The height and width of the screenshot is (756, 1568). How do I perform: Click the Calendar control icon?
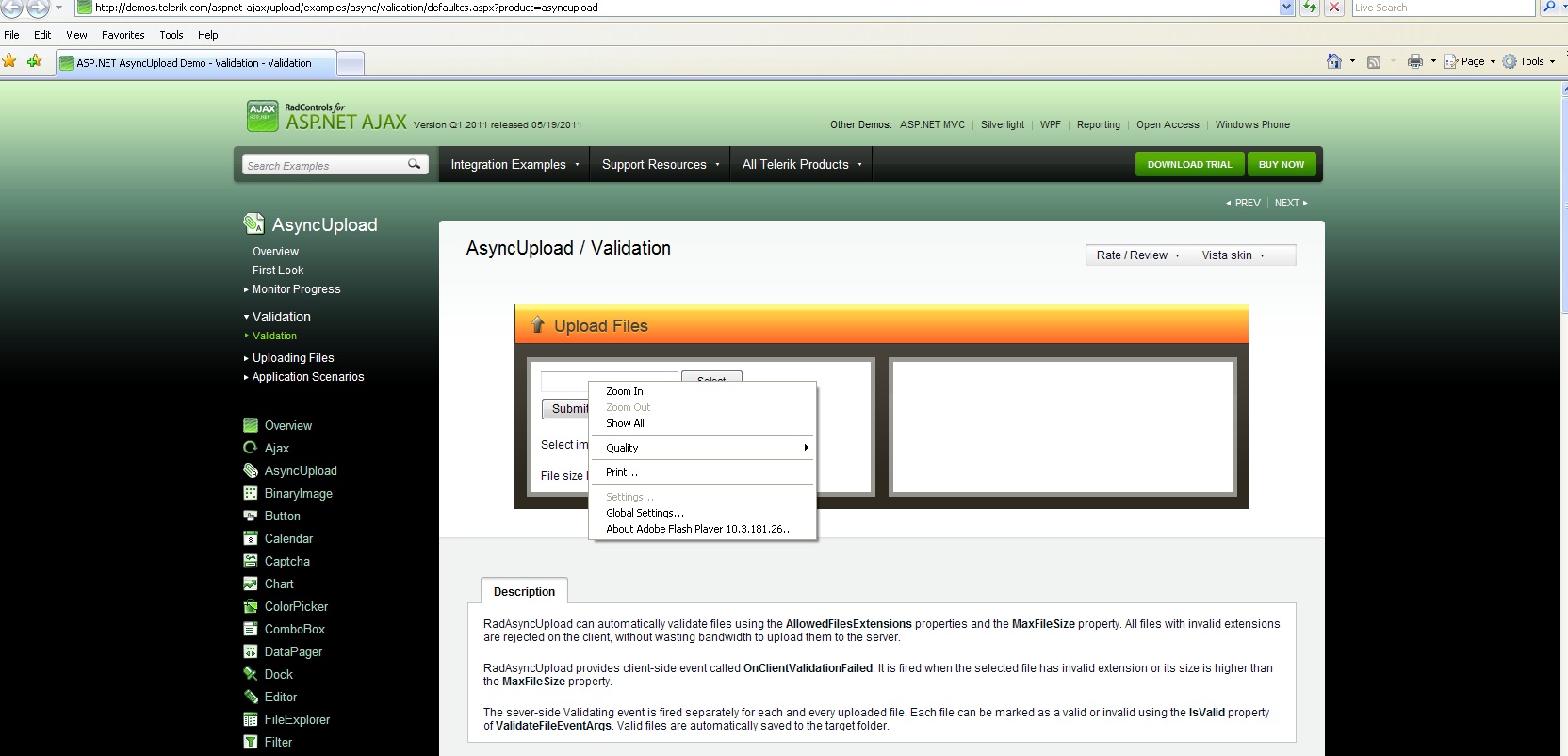pyautogui.click(x=250, y=538)
